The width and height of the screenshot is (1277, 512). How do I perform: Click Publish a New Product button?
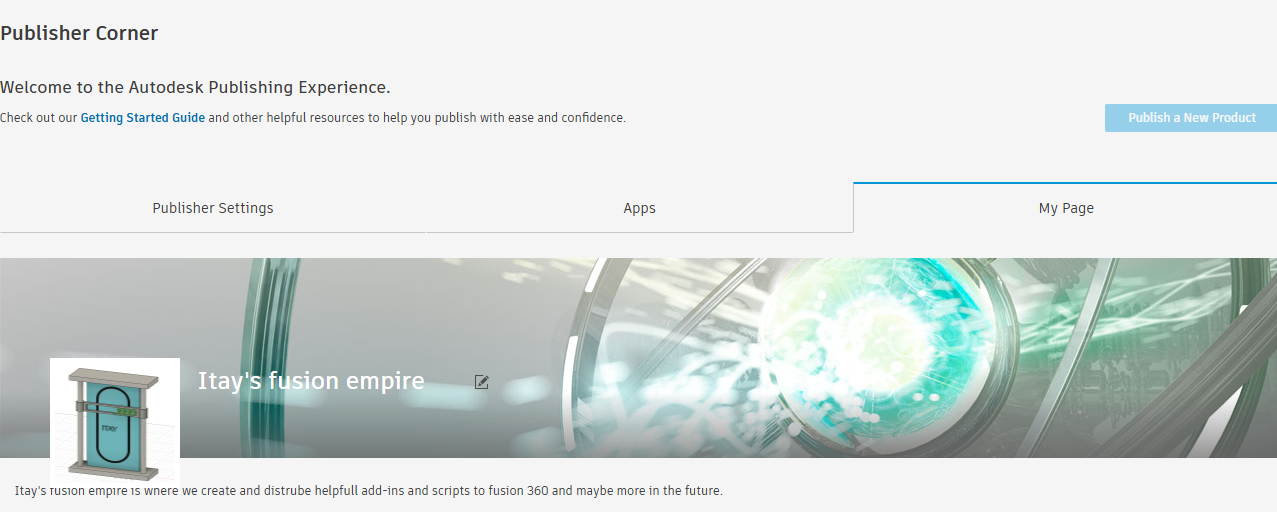1191,118
